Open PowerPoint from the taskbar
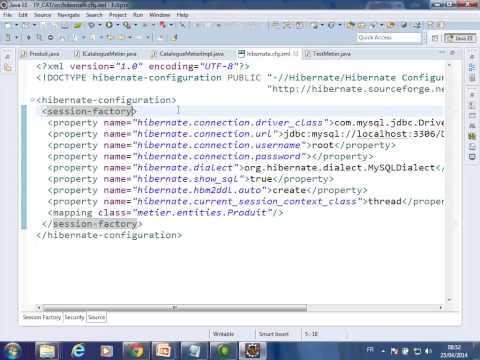480x360 pixels. [165, 351]
